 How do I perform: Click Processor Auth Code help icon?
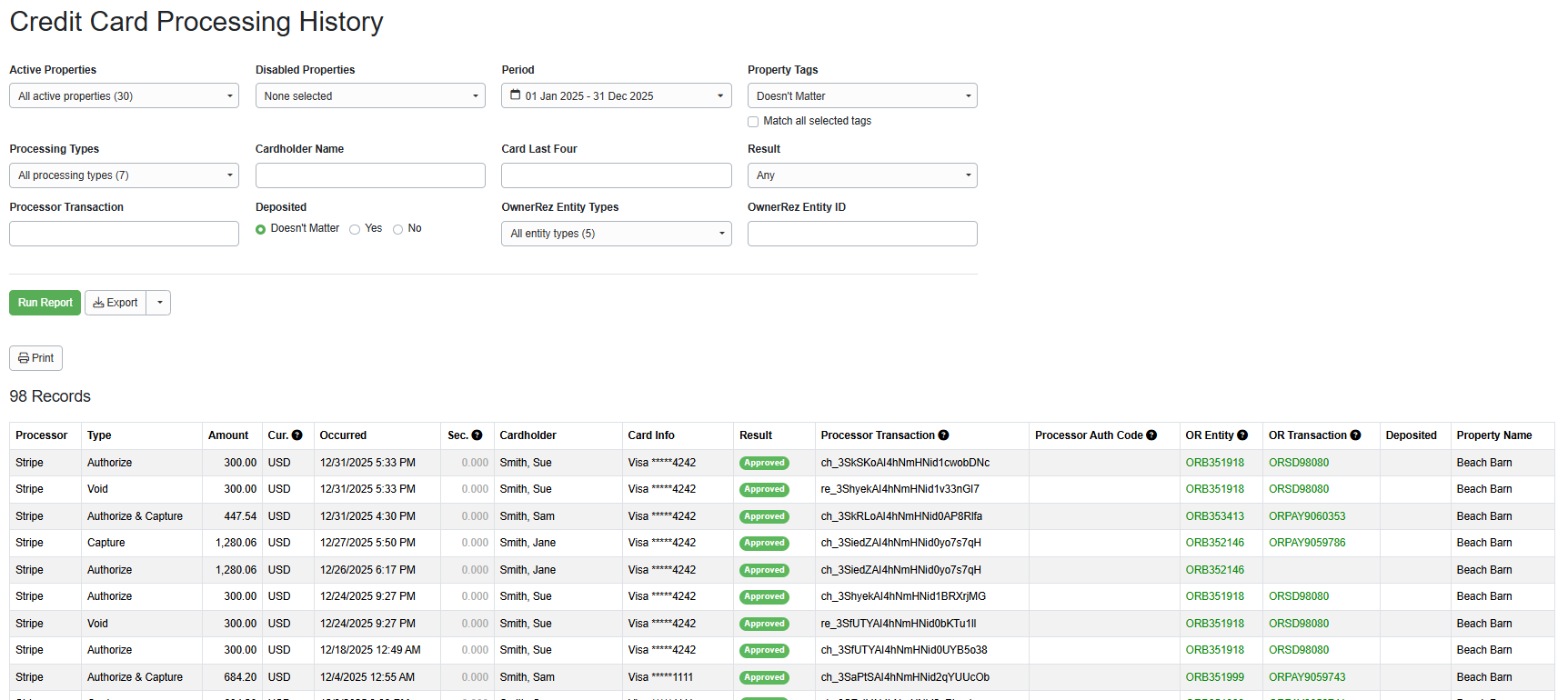coord(1151,435)
